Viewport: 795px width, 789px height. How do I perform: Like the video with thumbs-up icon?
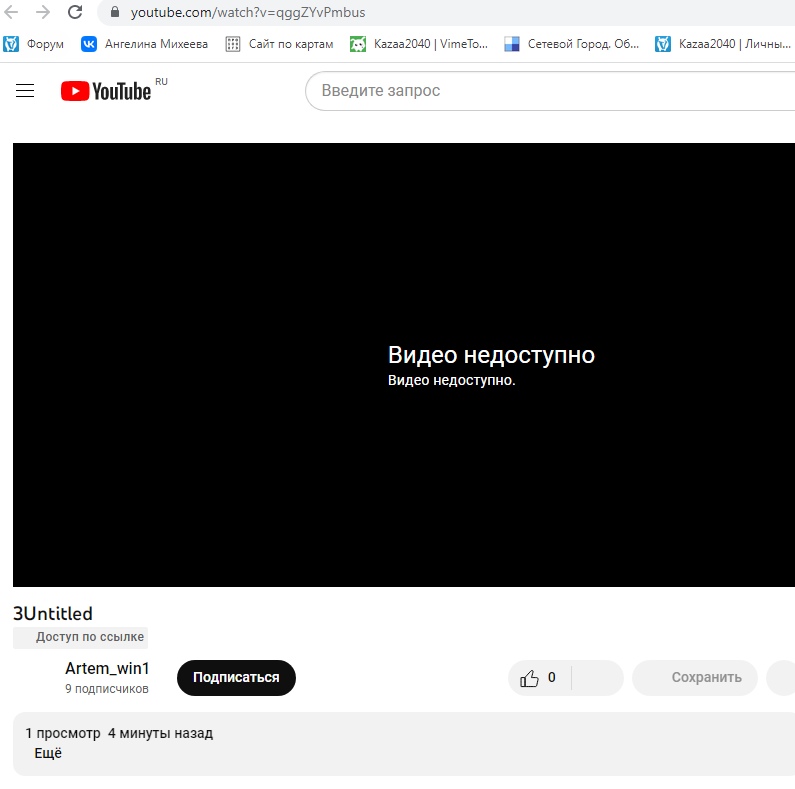(530, 678)
